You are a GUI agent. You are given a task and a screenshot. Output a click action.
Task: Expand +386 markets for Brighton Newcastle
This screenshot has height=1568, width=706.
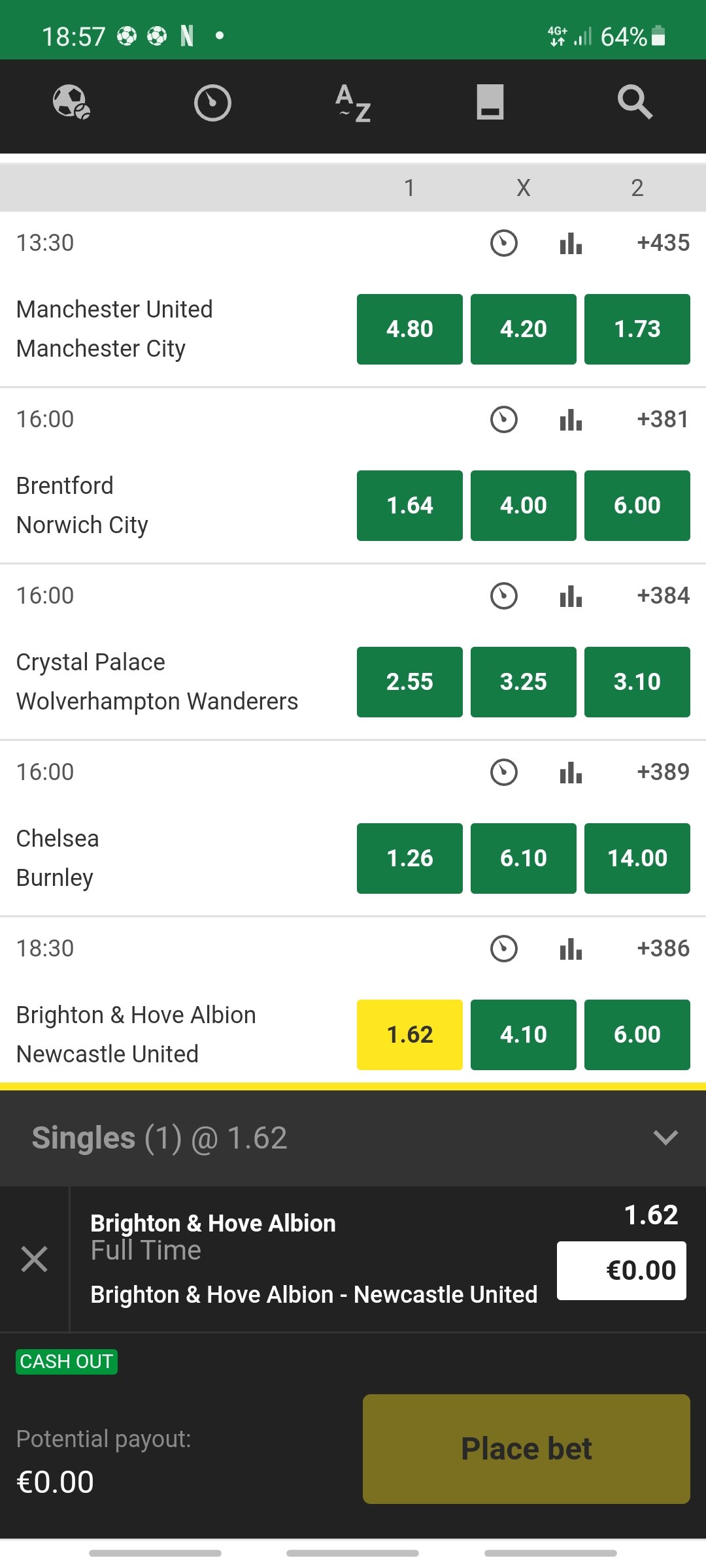(x=663, y=949)
